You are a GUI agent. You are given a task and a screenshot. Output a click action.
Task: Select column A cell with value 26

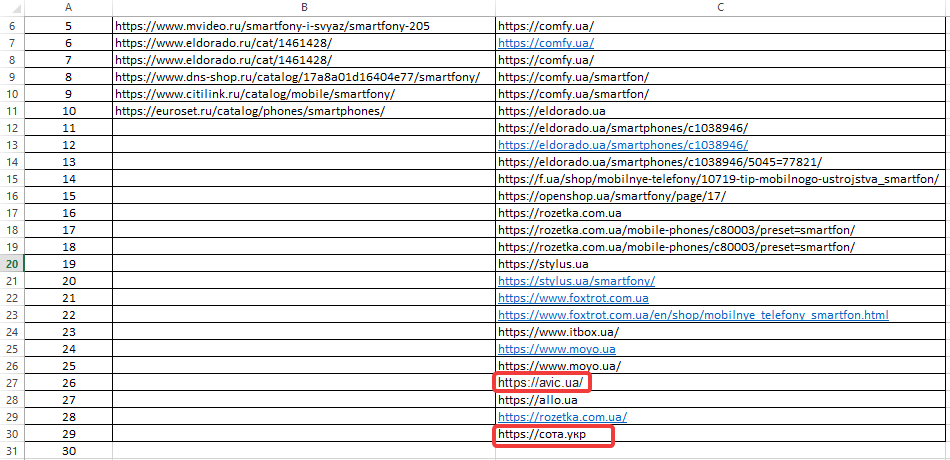(x=68, y=383)
